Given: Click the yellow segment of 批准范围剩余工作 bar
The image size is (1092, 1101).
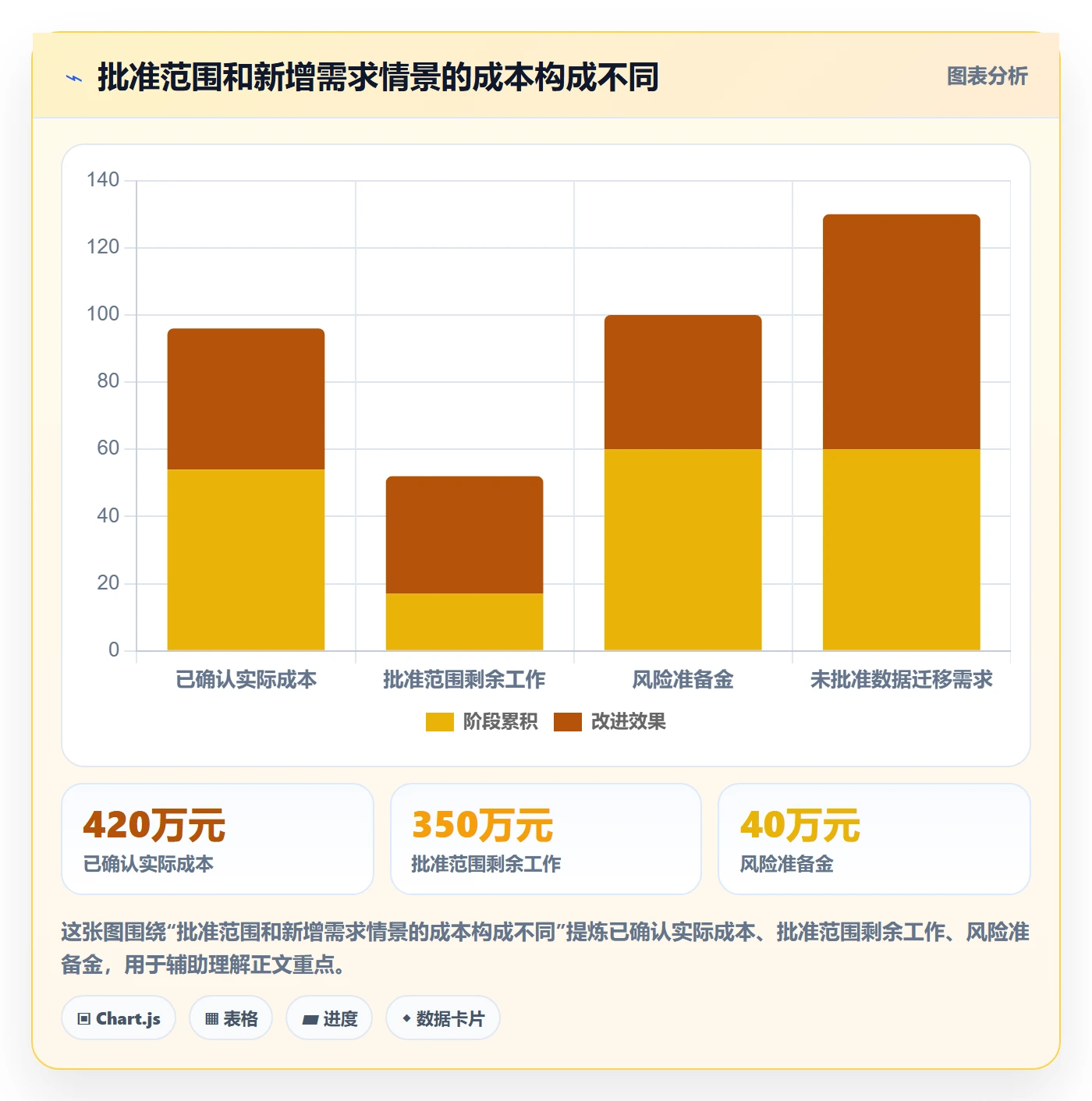Looking at the screenshot, I should point(464,622).
